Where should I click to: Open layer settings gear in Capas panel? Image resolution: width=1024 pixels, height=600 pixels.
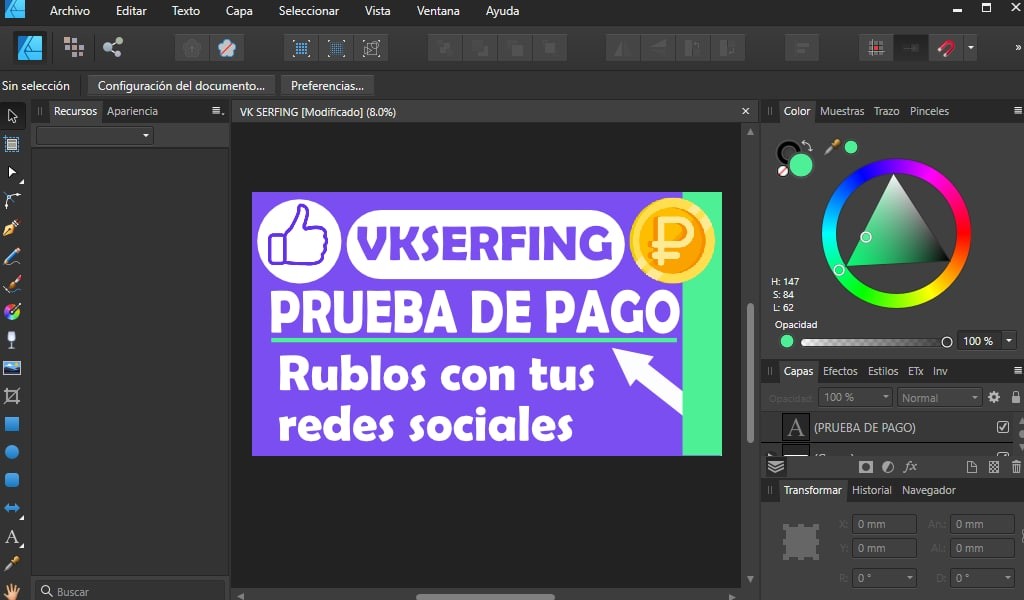click(994, 397)
